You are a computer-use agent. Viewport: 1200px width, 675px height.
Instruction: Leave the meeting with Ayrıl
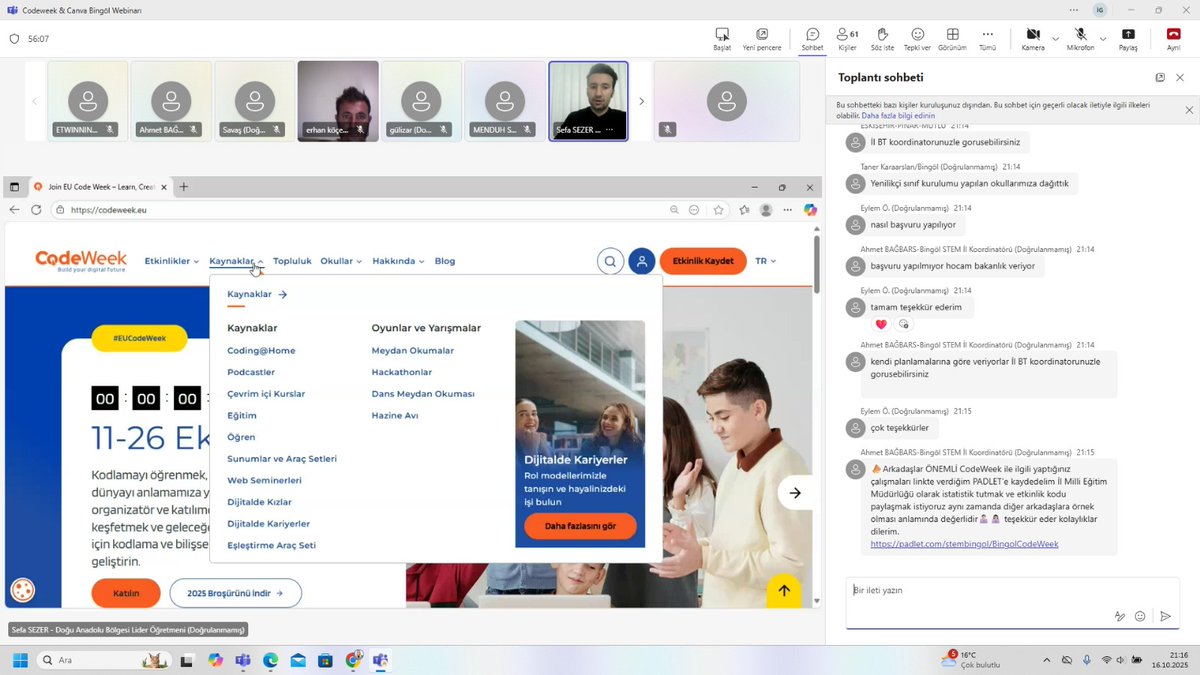[1173, 39]
